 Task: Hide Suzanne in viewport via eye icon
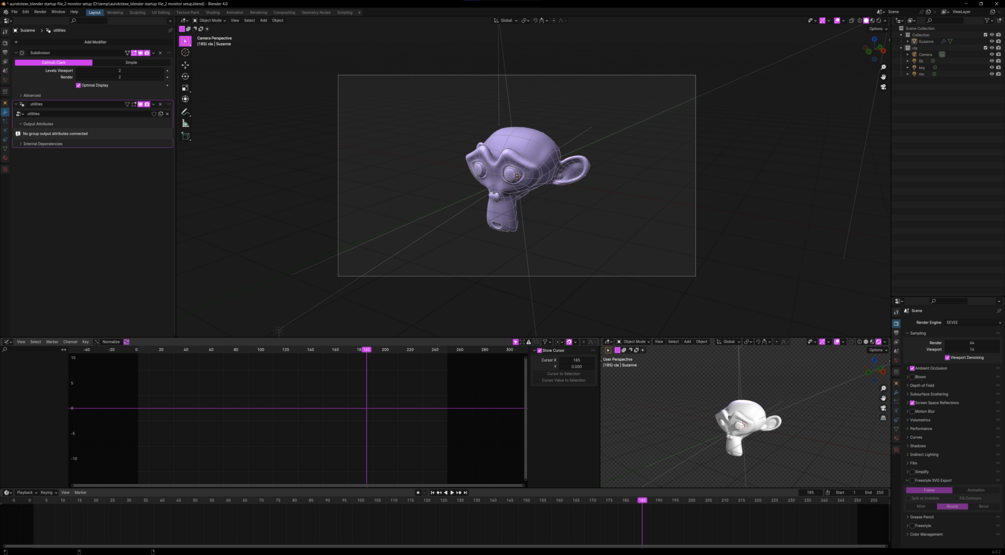click(x=992, y=41)
